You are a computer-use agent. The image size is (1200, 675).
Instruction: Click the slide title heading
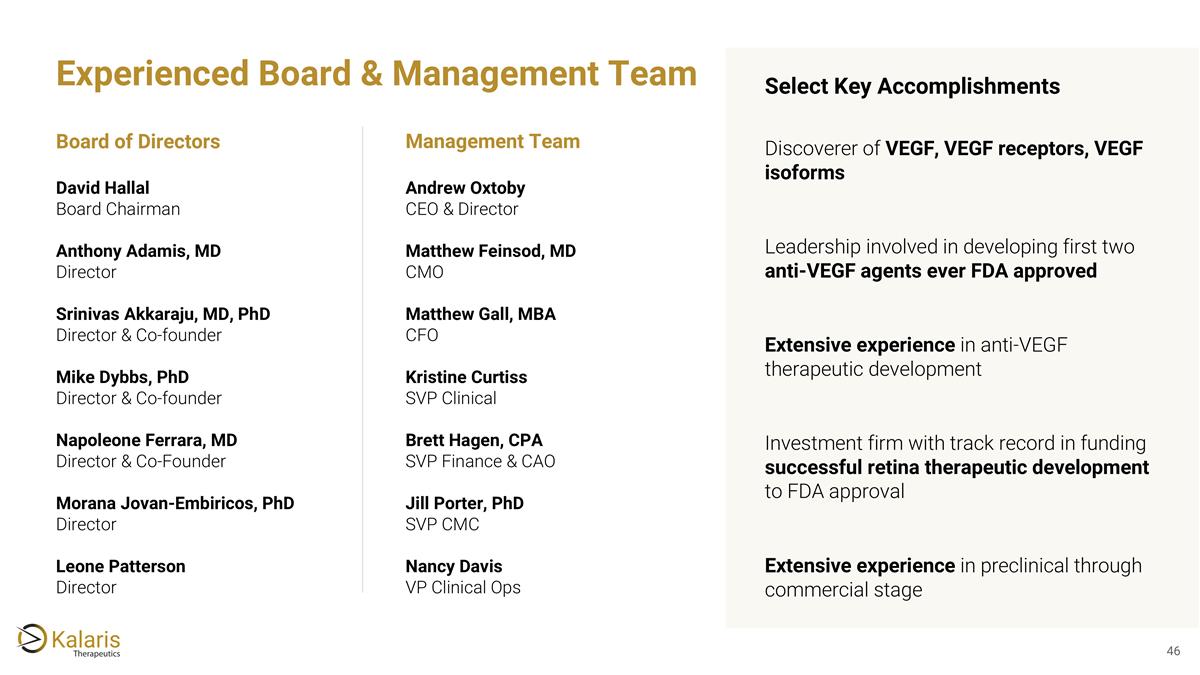pyautogui.click(x=376, y=73)
